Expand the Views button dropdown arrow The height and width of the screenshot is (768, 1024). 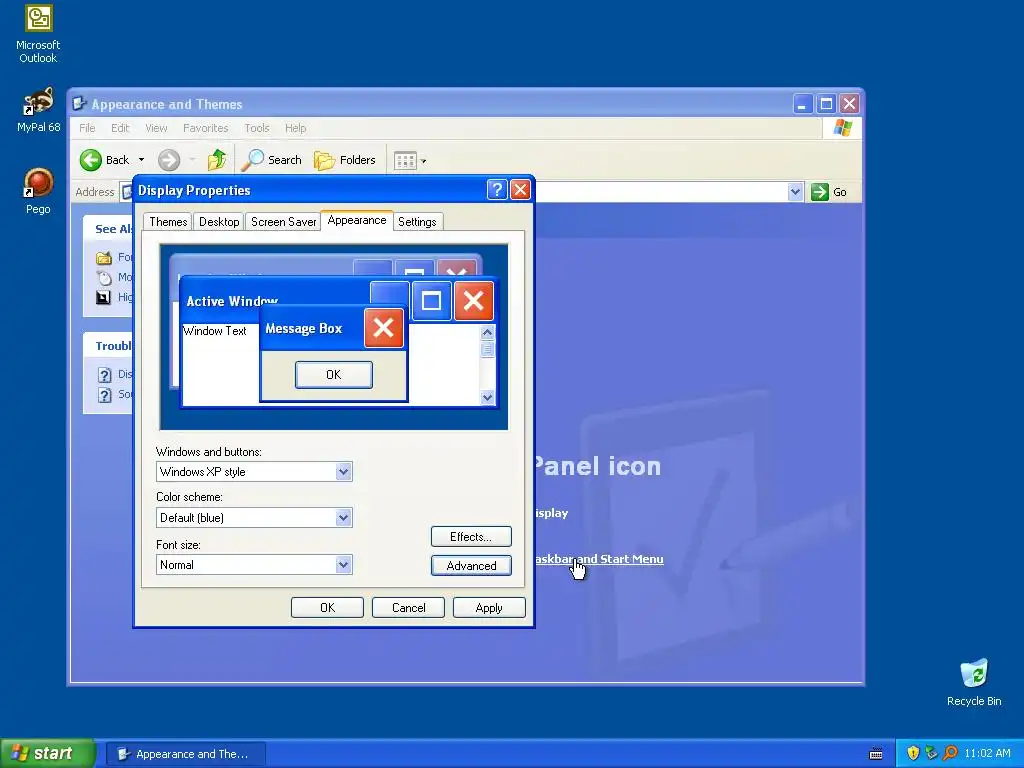[423, 161]
